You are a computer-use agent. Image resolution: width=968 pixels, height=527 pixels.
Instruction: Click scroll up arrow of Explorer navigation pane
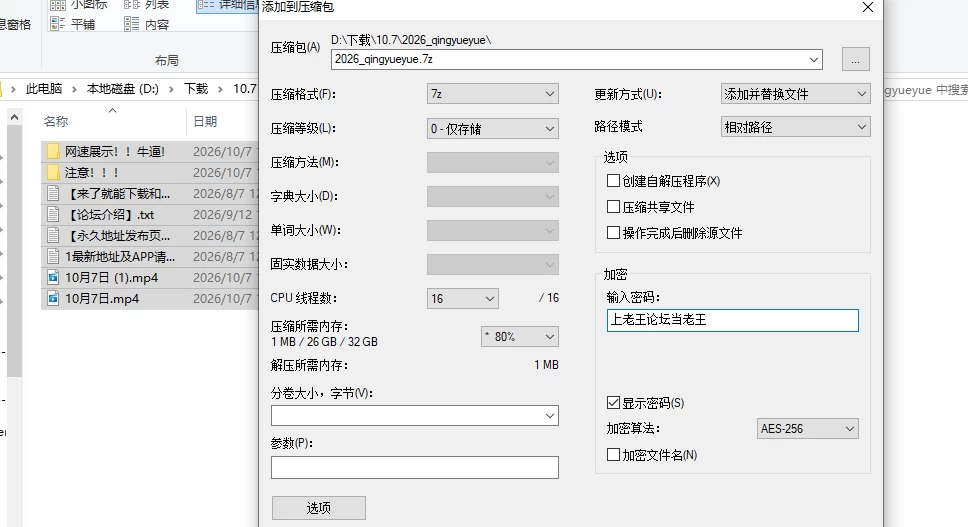coord(14,117)
